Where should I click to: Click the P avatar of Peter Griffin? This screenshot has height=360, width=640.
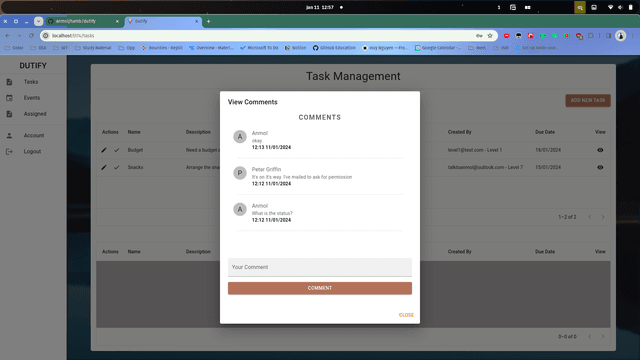tap(240, 173)
